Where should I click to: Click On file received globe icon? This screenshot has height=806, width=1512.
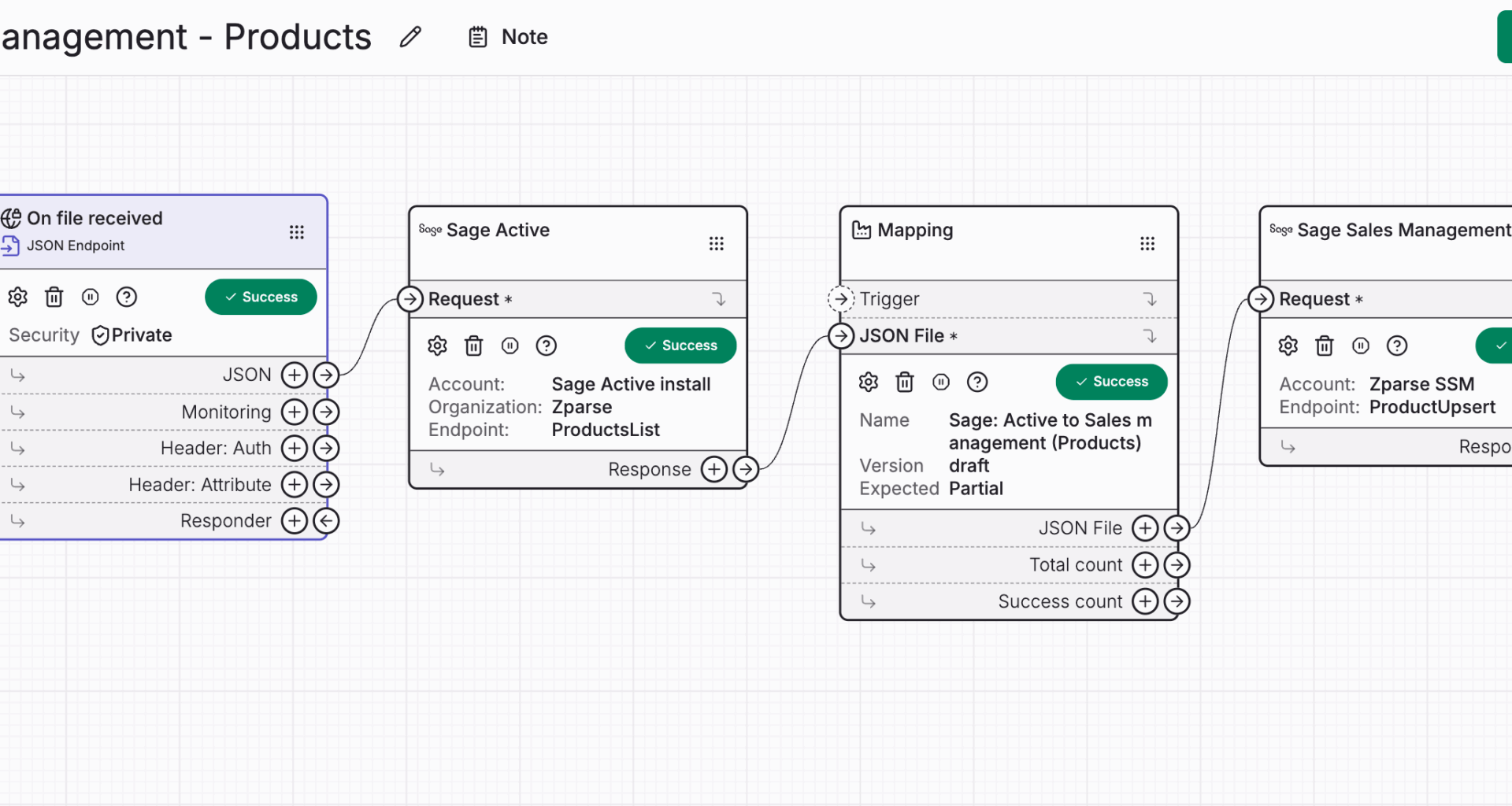(11, 218)
